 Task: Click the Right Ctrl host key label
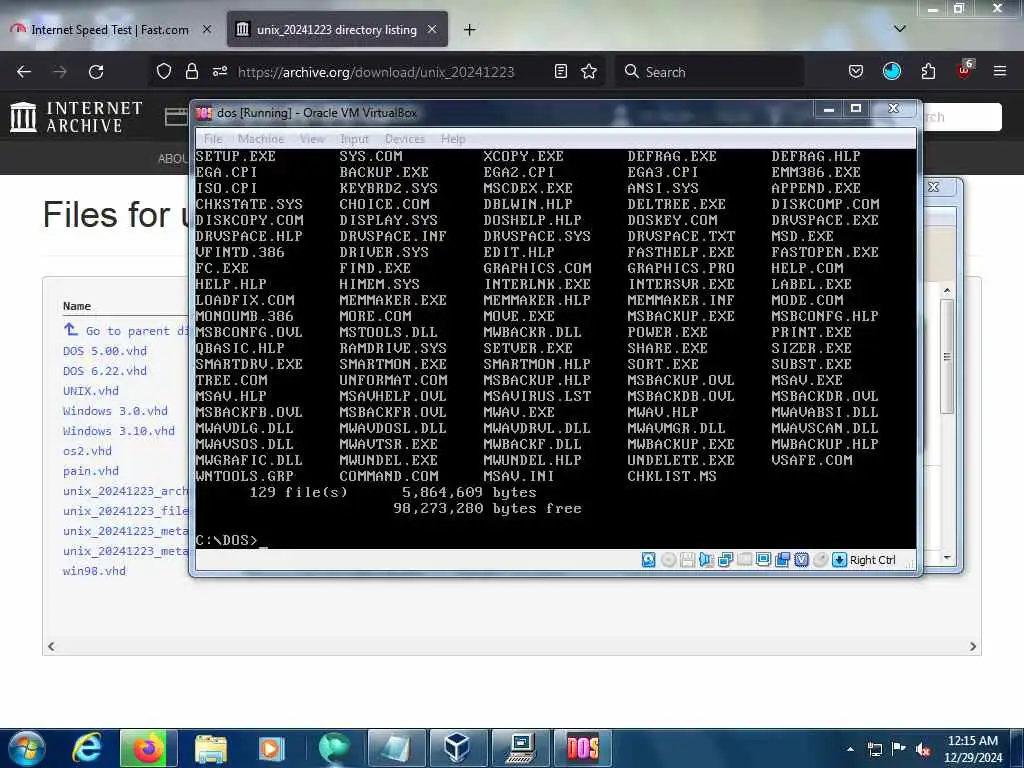pos(872,560)
